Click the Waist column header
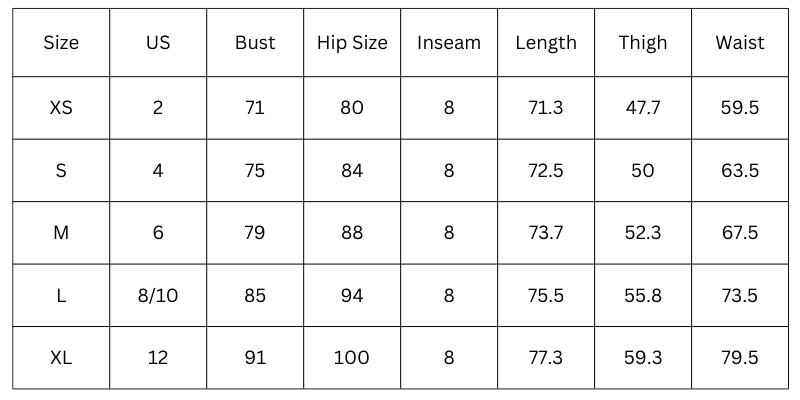Image resolution: width=800 pixels, height=400 pixels. pyautogui.click(x=740, y=43)
